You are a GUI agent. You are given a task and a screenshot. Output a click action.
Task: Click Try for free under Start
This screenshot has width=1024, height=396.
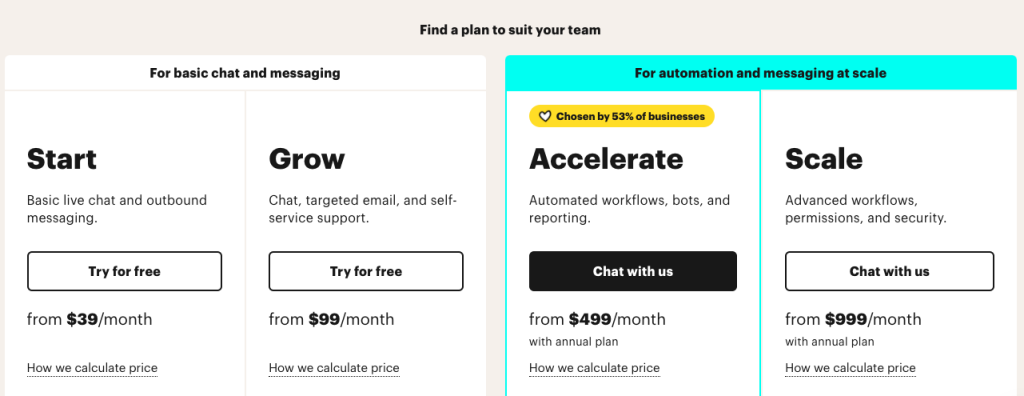(x=124, y=271)
